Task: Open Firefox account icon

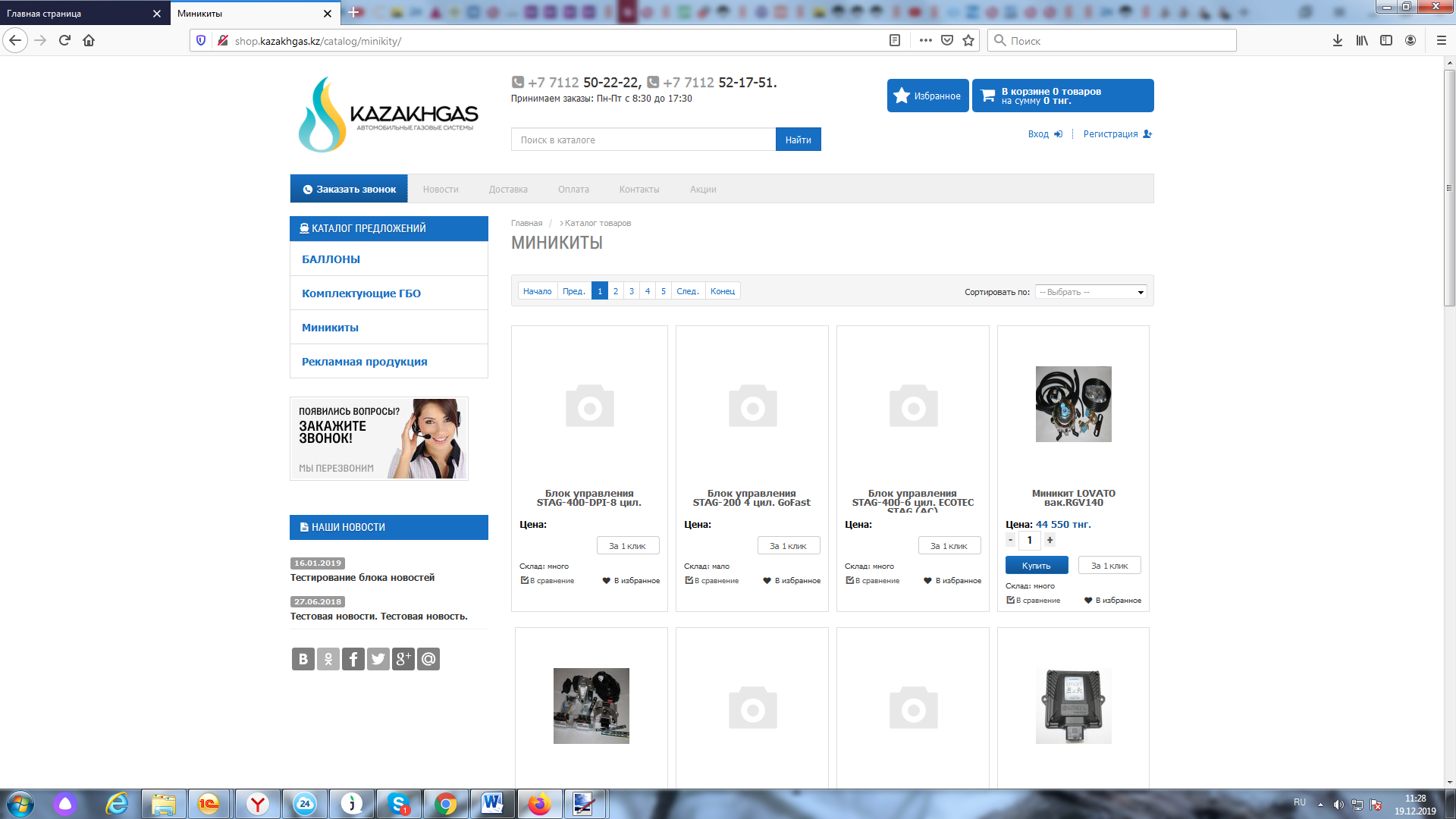Action: click(x=1410, y=40)
